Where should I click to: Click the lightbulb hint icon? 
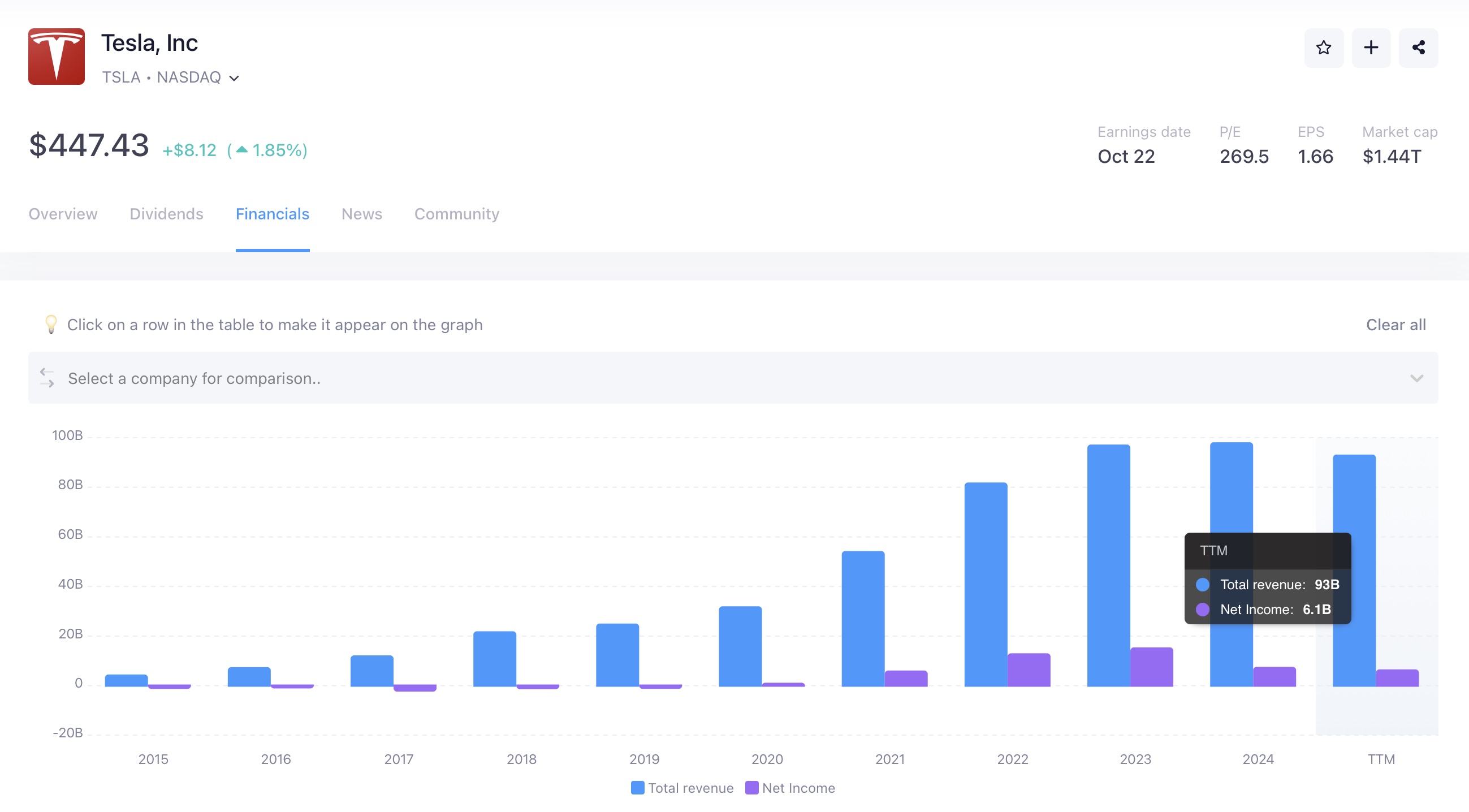click(x=51, y=325)
